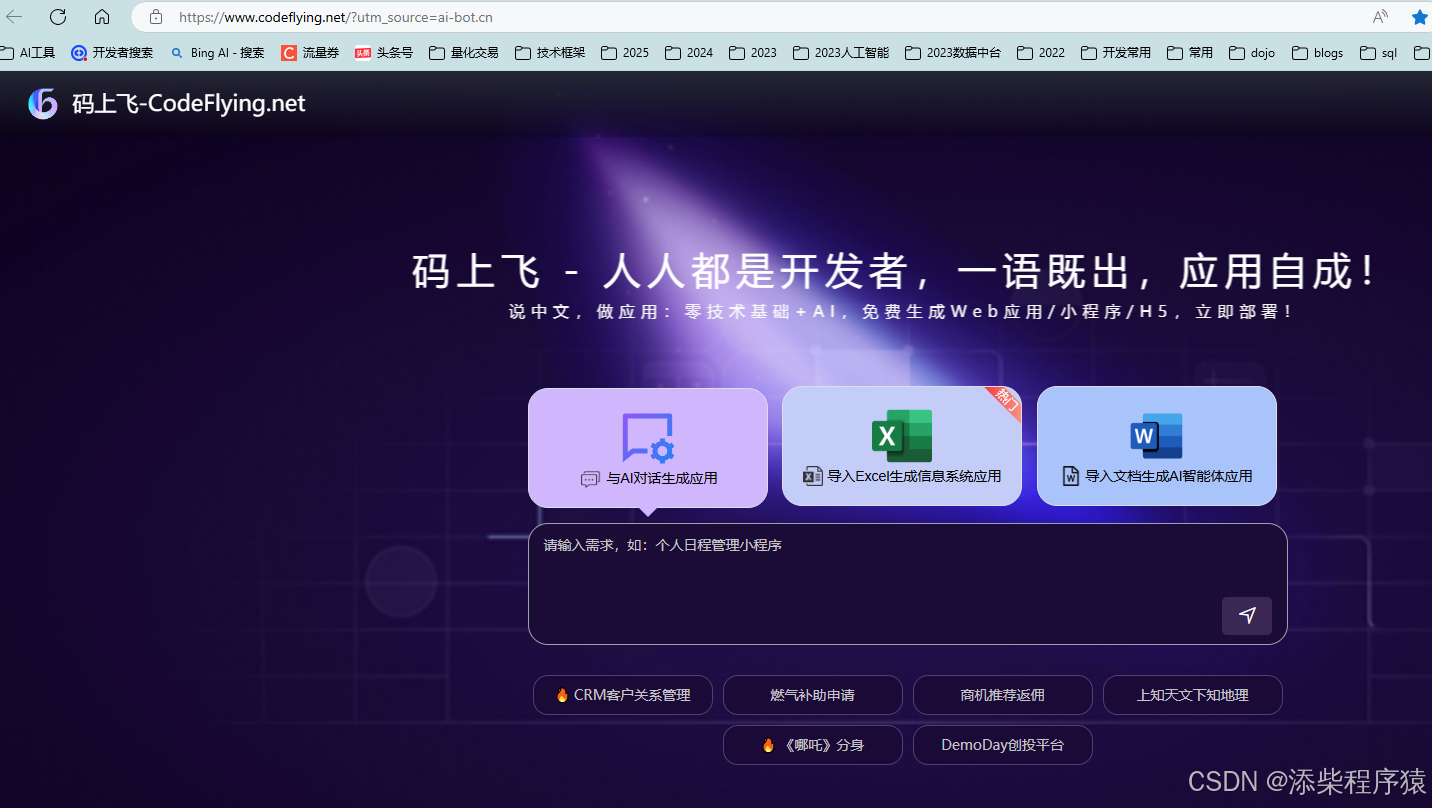This screenshot has width=1432, height=808.
Task: Open the blogs bookmark folder
Action: (x=1318, y=53)
